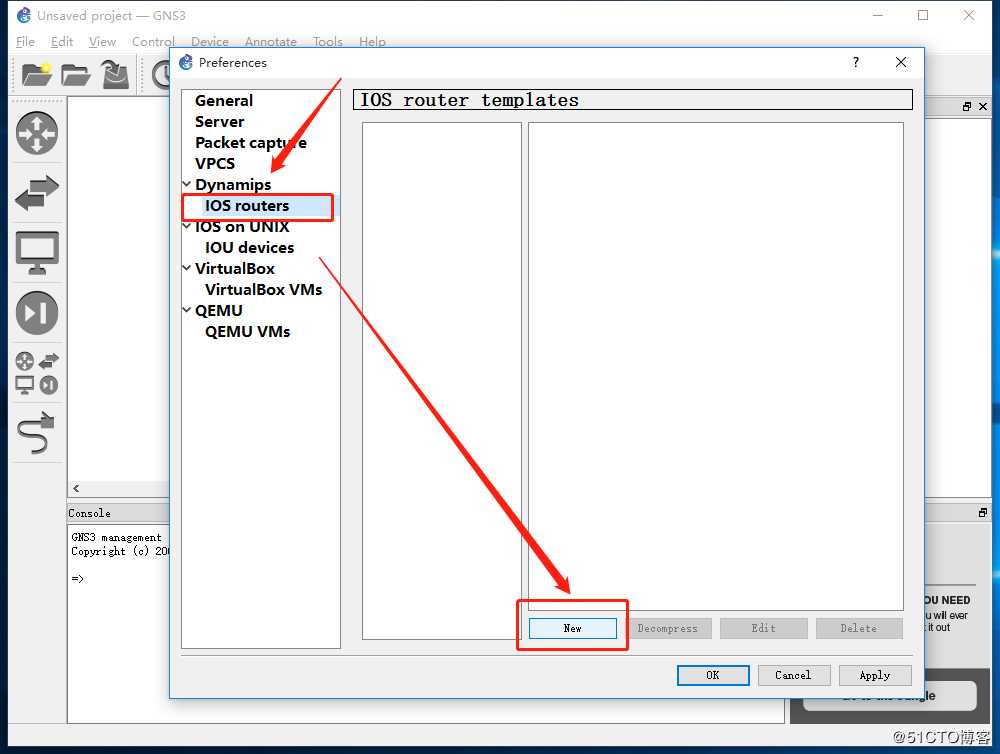
Task: Browse all devices icon
Action: pyautogui.click(x=37, y=373)
